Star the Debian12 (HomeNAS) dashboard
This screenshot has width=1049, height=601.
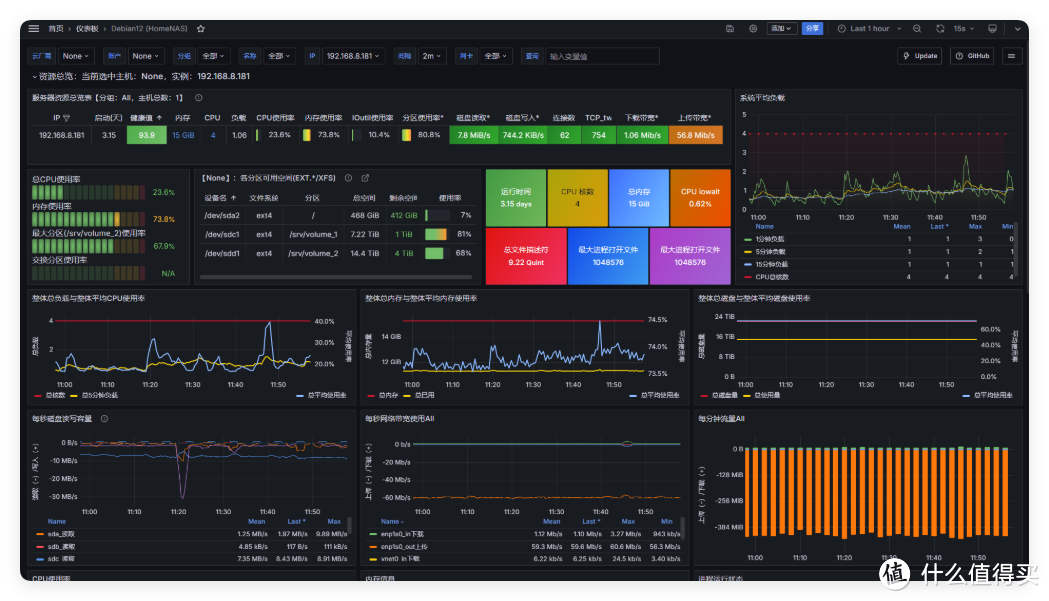pyautogui.click(x=201, y=29)
